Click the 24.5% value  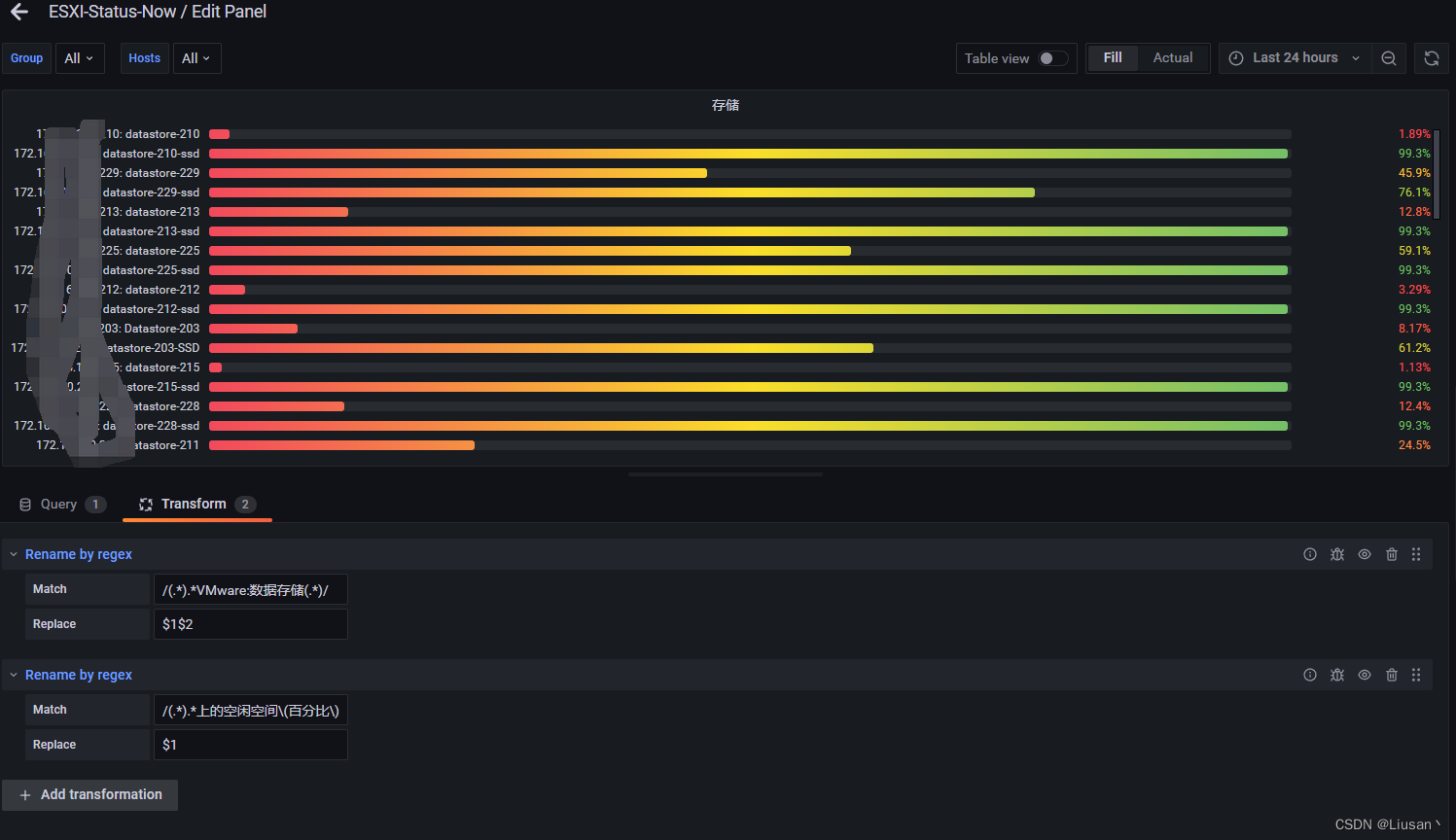pyautogui.click(x=1414, y=445)
